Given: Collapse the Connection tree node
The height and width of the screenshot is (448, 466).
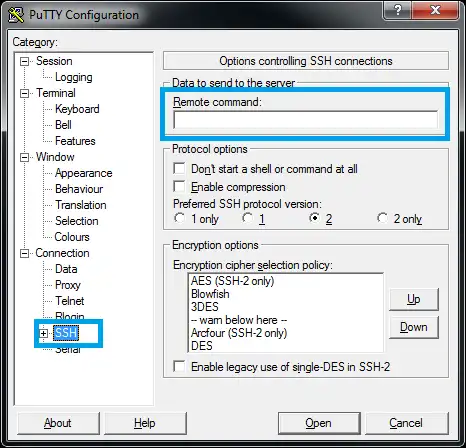Looking at the screenshot, I should coord(24,253).
